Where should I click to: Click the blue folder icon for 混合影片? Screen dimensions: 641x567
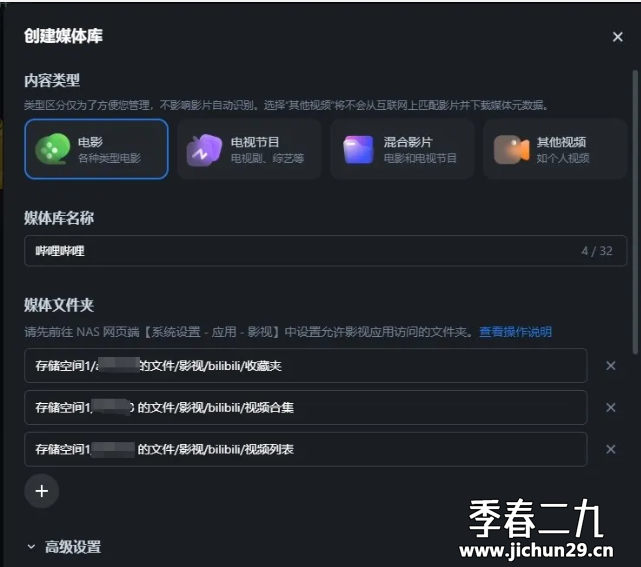[359, 150]
